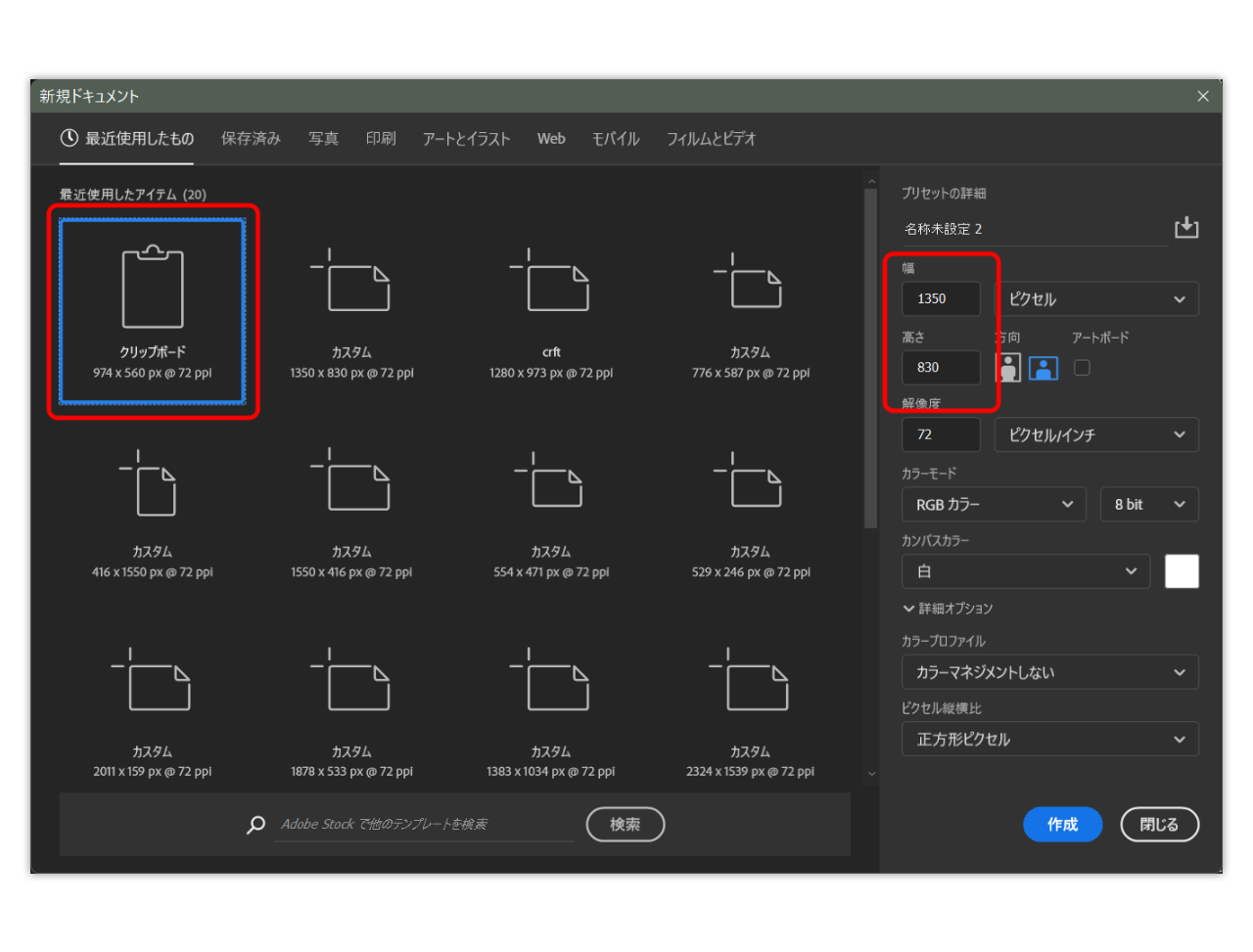Click the scrollbar down arrow in preset list
Image resolution: width=1253 pixels, height=952 pixels.
click(x=871, y=774)
